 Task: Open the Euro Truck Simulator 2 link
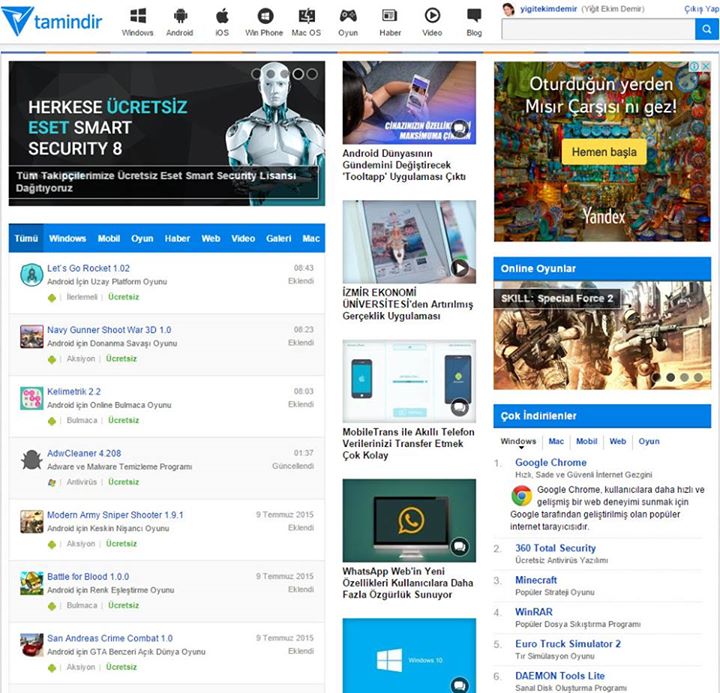tap(568, 644)
